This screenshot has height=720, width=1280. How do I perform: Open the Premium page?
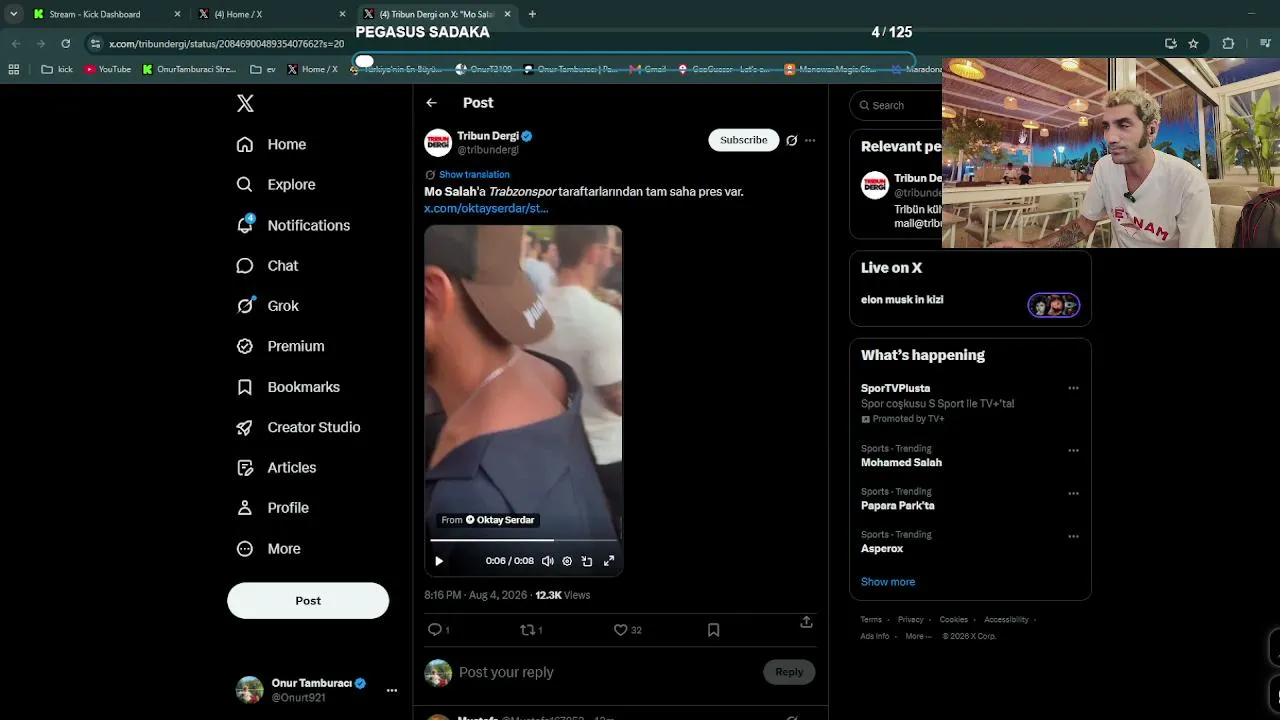(x=280, y=346)
